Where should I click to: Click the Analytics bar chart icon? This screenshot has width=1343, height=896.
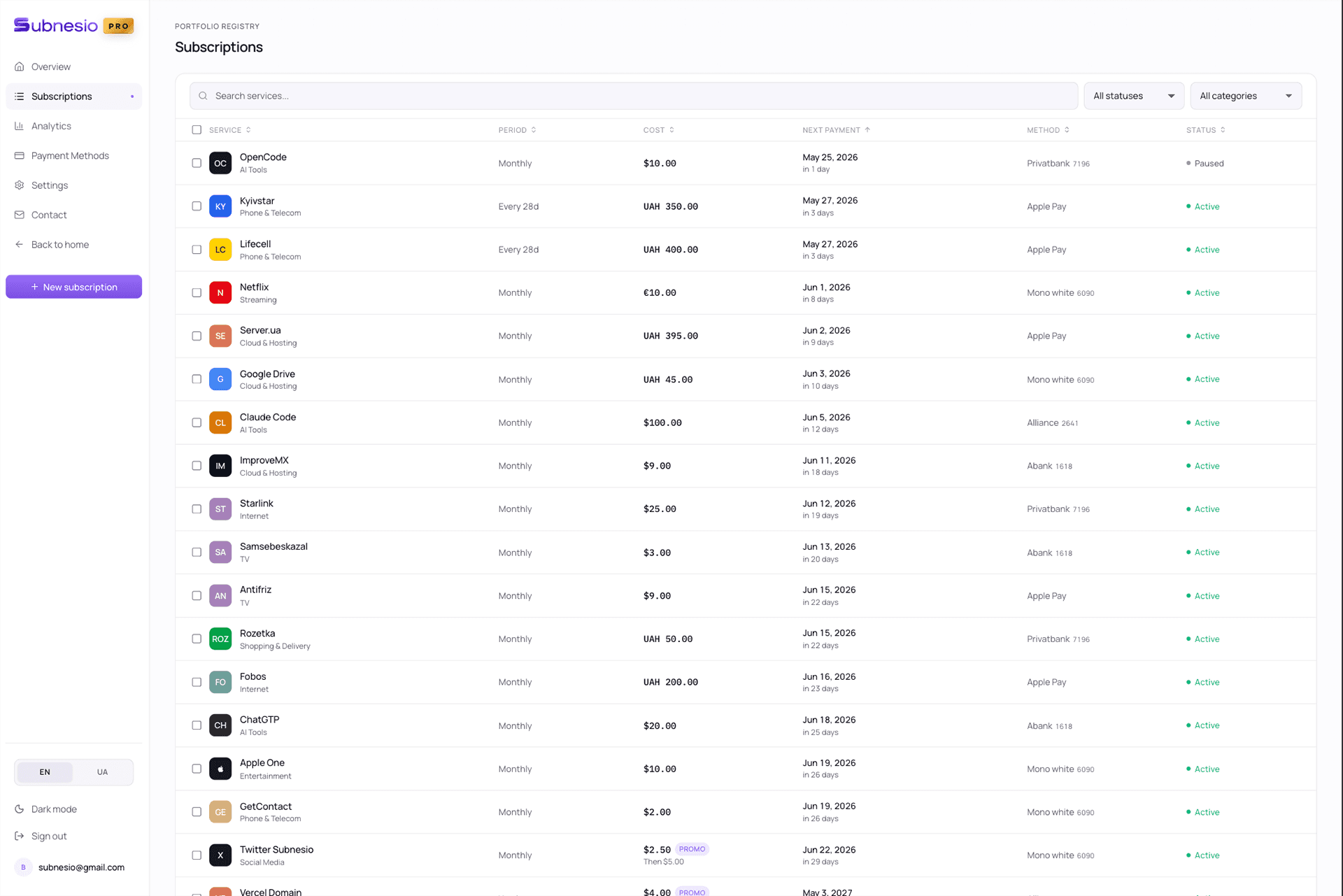tap(20, 126)
